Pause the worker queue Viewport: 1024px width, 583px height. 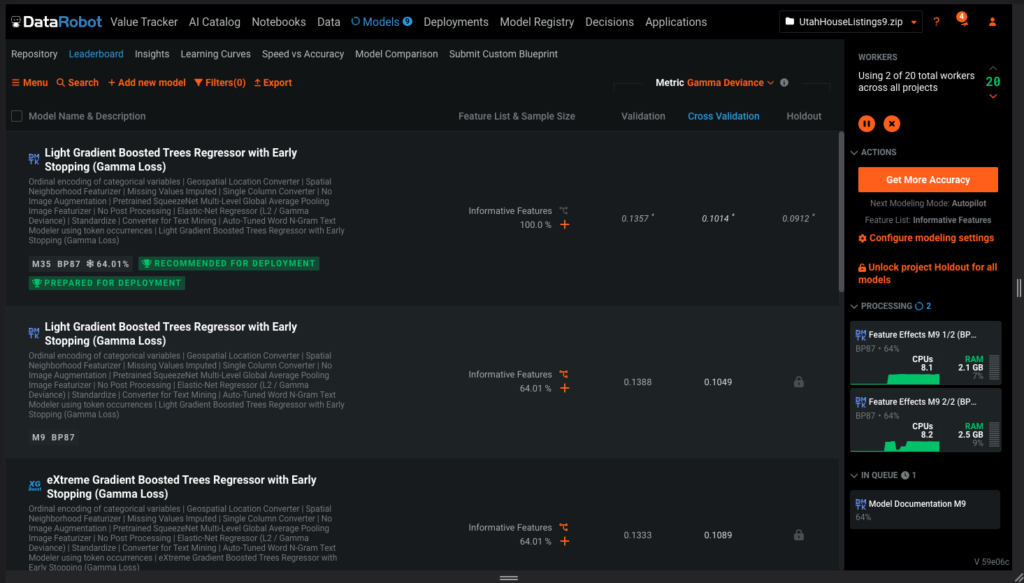pos(867,123)
